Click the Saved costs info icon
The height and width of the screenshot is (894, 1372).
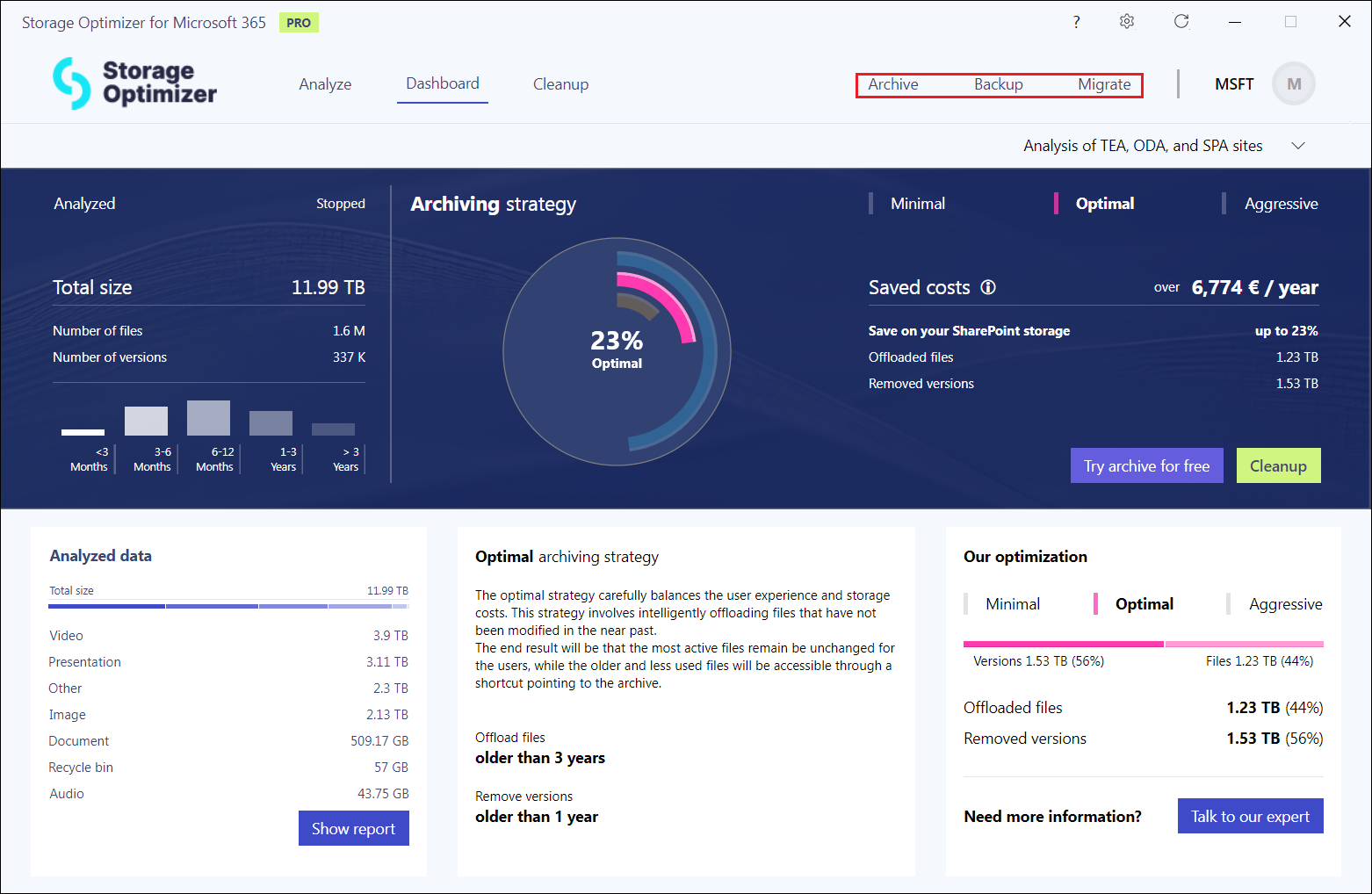point(988,287)
